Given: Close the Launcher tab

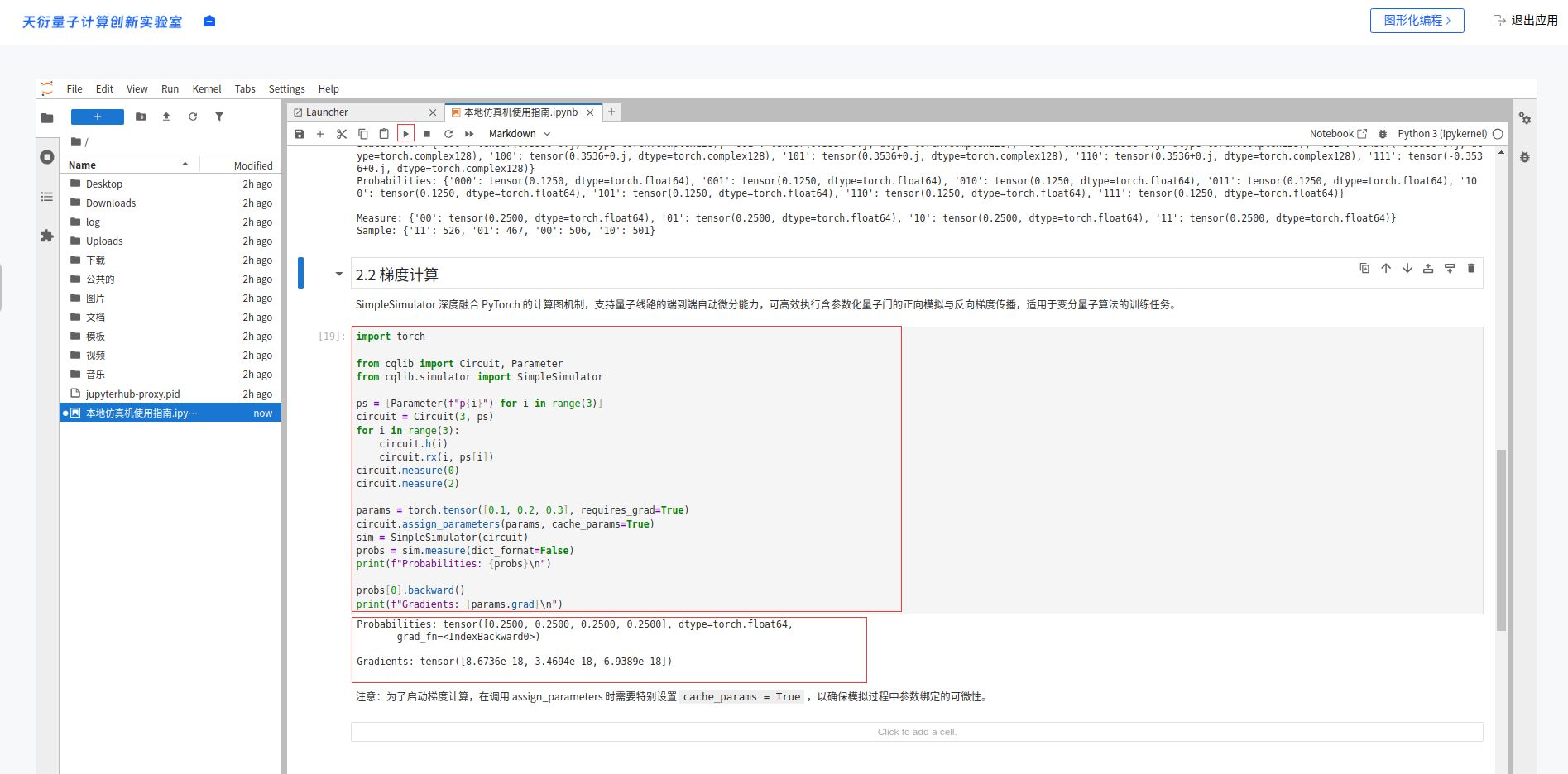Looking at the screenshot, I should tap(432, 112).
